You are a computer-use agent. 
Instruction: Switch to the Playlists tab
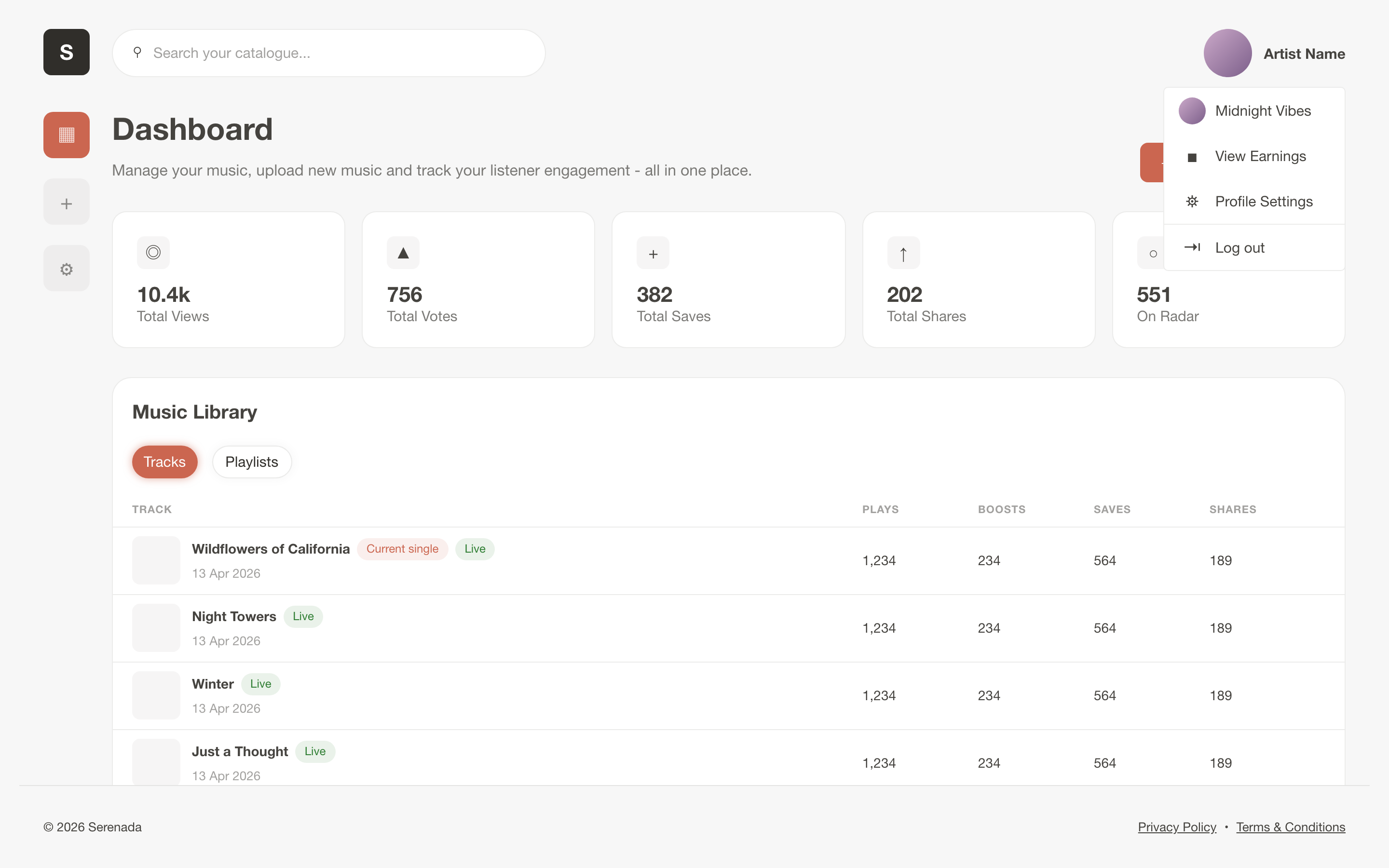pyautogui.click(x=252, y=461)
